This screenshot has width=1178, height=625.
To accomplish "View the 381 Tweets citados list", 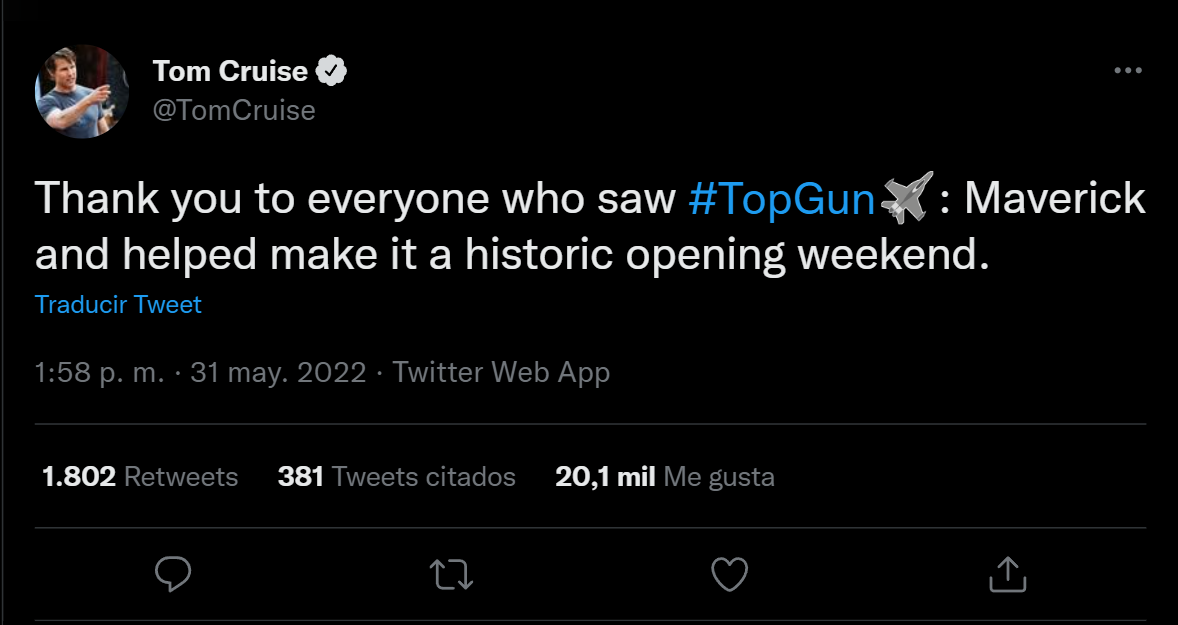I will (x=396, y=477).
